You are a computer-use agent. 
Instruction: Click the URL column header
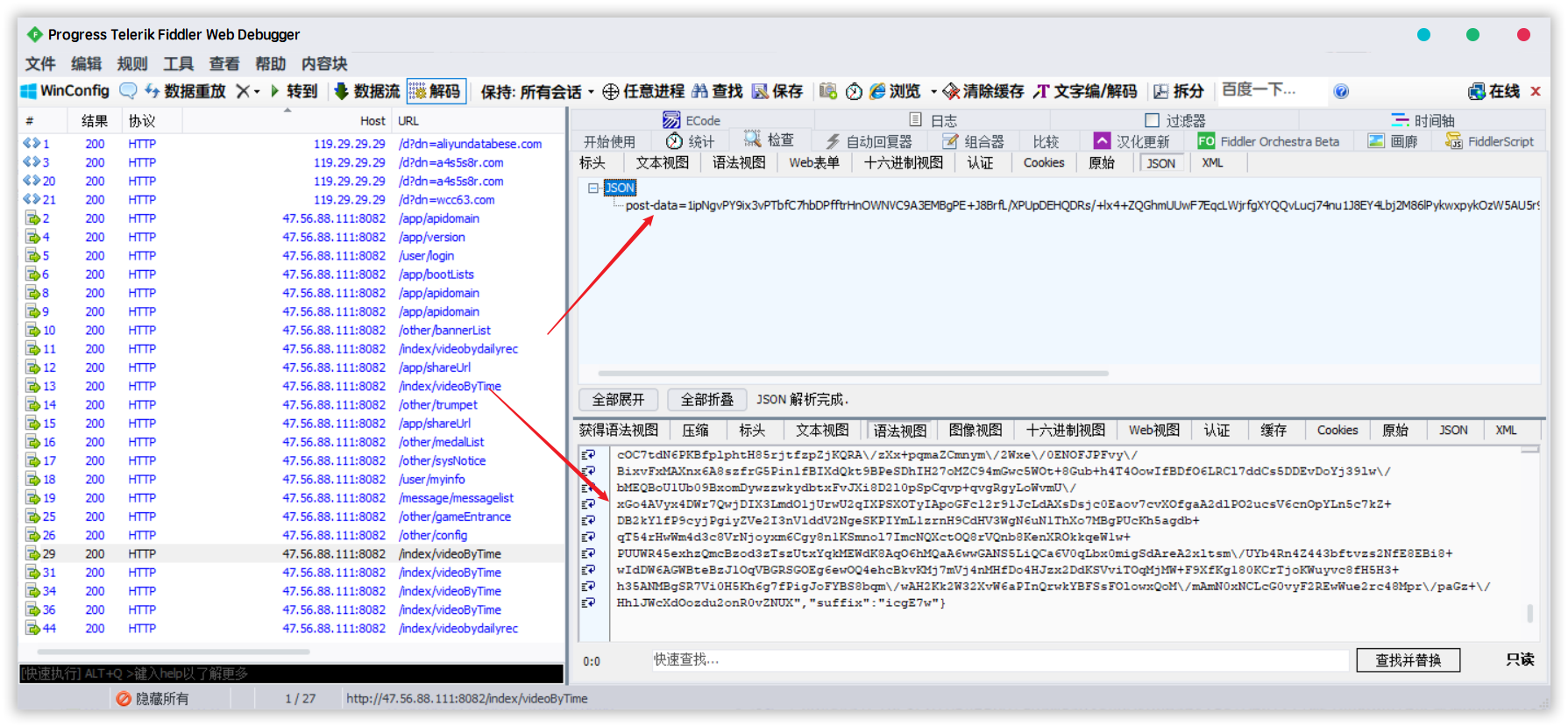point(408,121)
